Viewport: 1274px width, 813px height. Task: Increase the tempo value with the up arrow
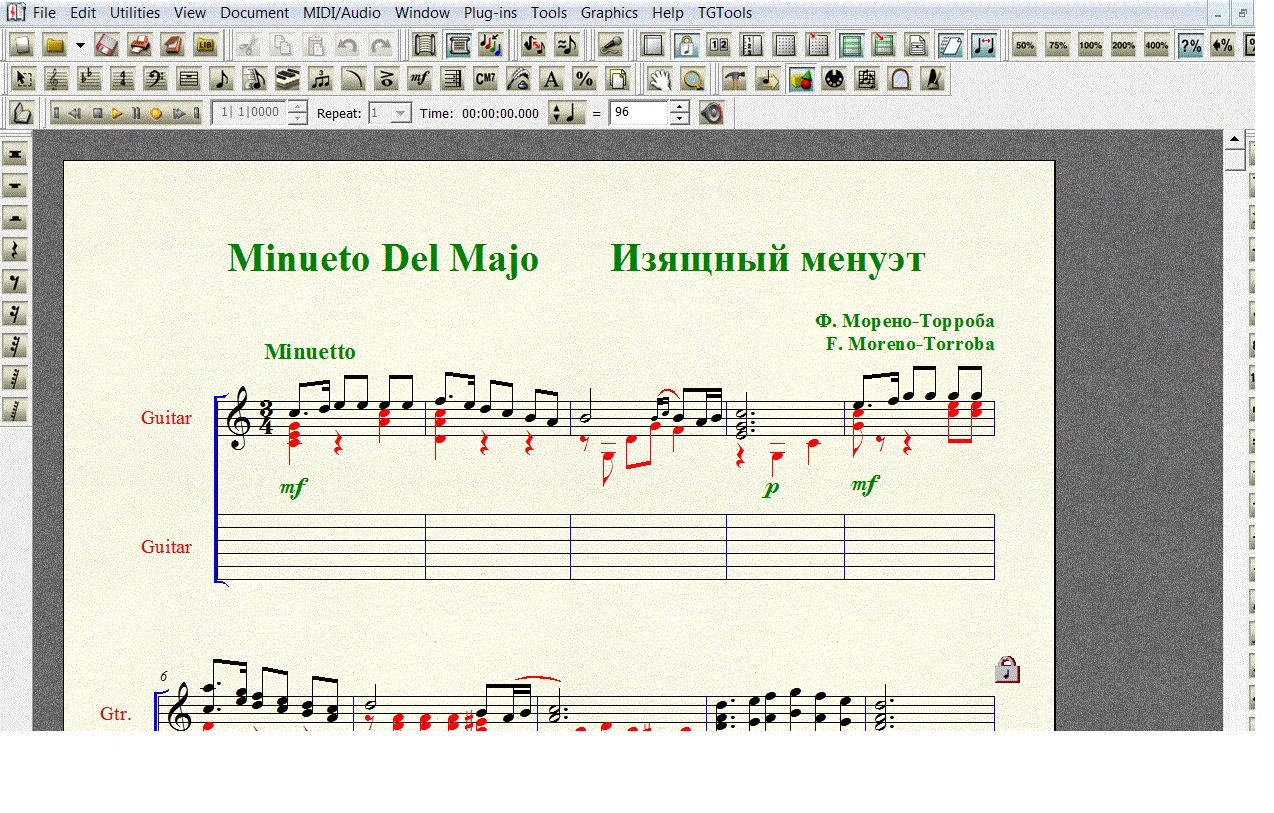pos(680,107)
